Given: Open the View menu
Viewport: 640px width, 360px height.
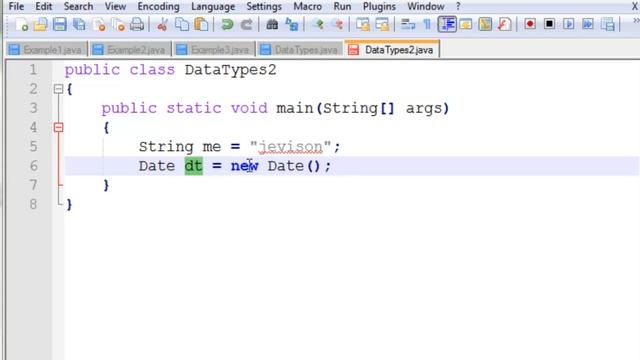Looking at the screenshot, I should point(115,7).
